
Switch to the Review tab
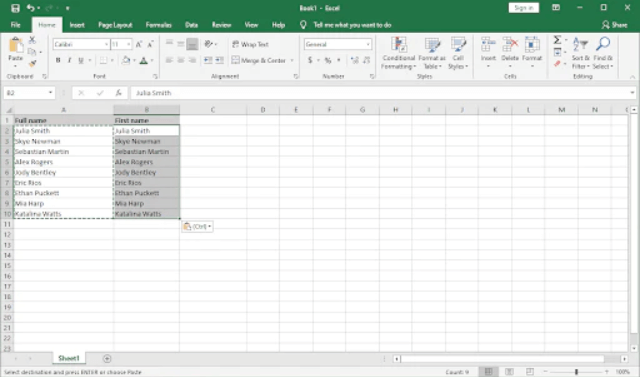point(222,25)
